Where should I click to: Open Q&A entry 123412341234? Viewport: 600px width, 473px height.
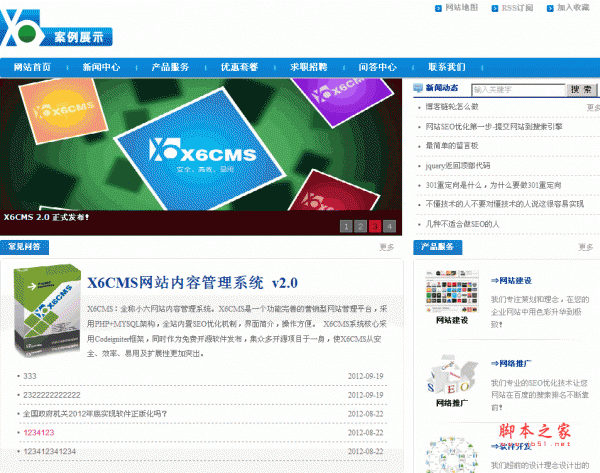coord(50,451)
